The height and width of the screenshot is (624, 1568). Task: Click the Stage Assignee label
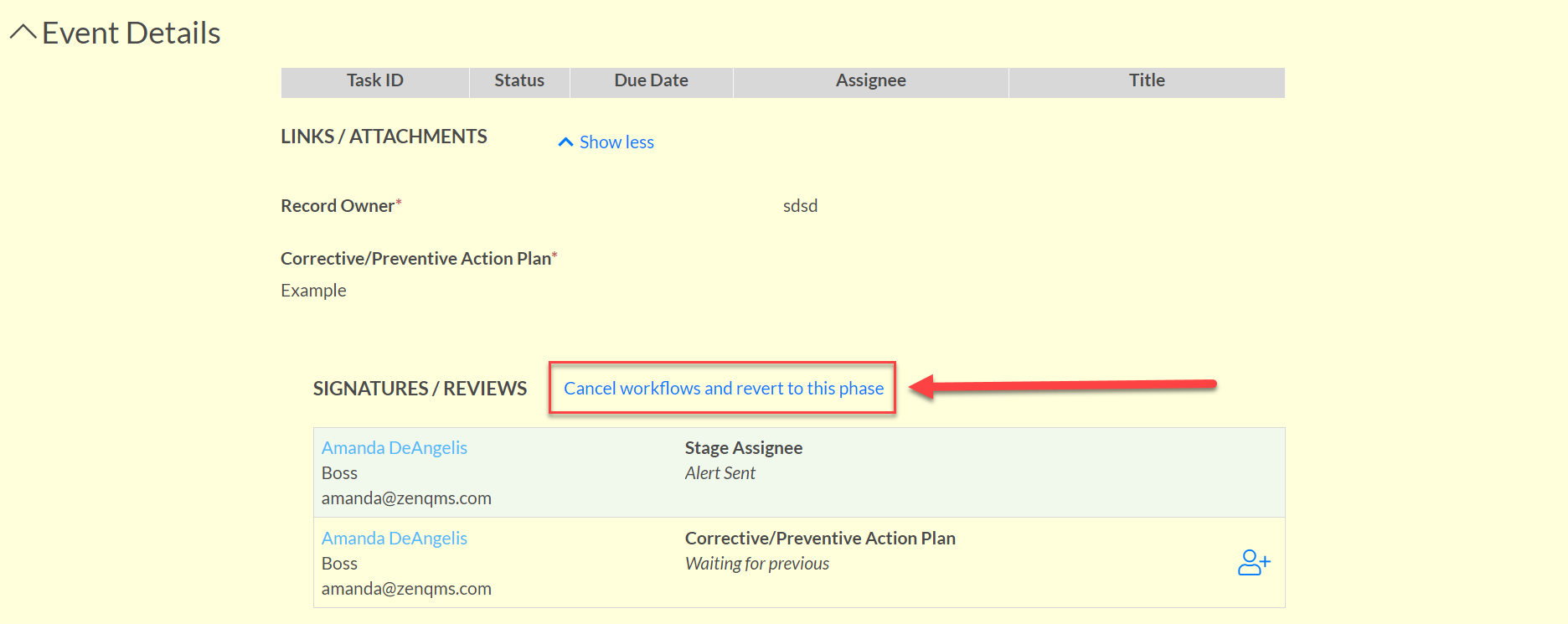(744, 447)
